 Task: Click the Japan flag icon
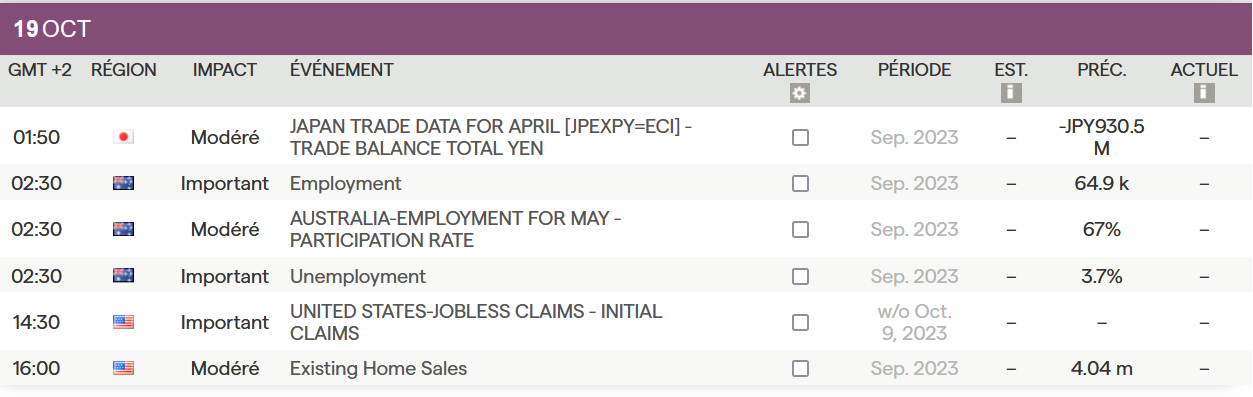[124, 137]
